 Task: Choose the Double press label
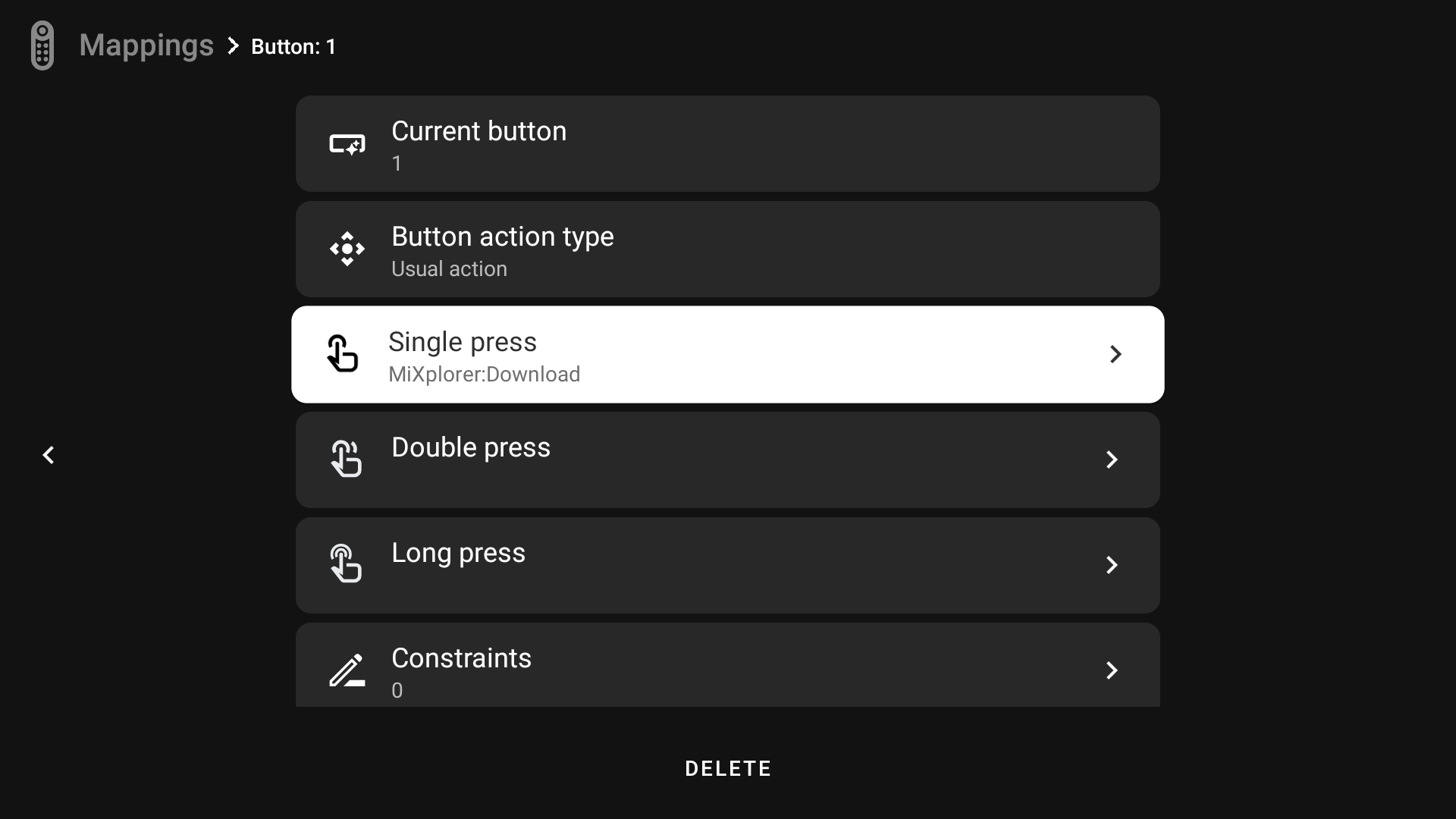[471, 447]
